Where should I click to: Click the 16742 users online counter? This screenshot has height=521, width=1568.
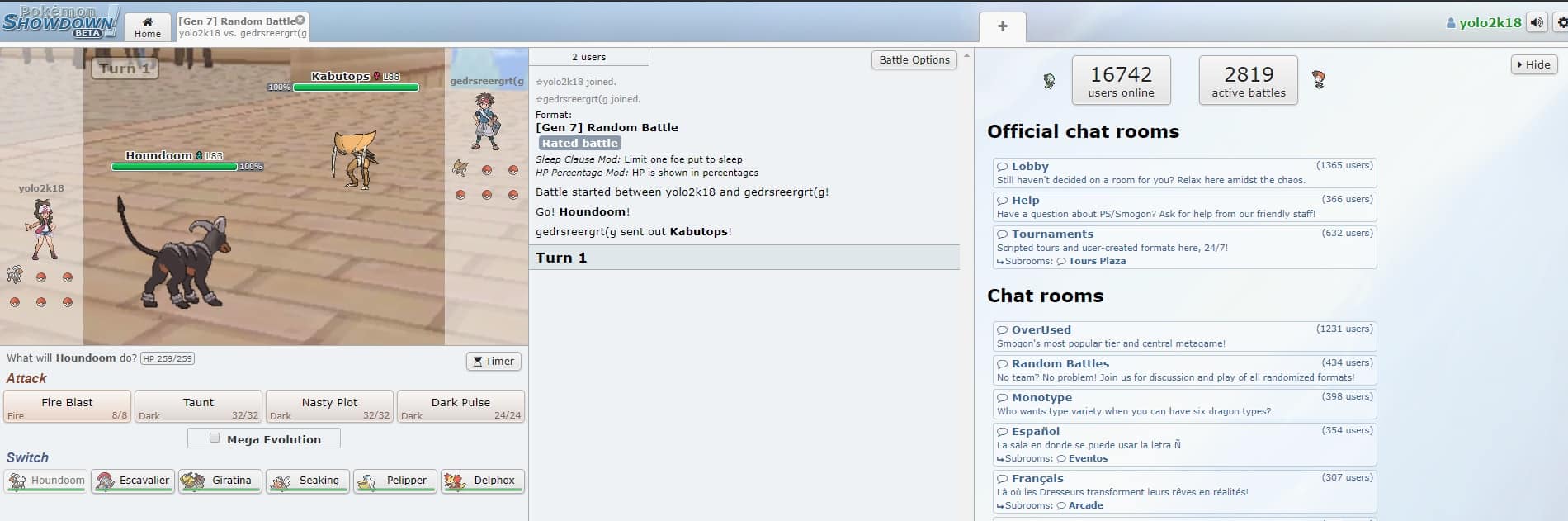(x=1121, y=80)
